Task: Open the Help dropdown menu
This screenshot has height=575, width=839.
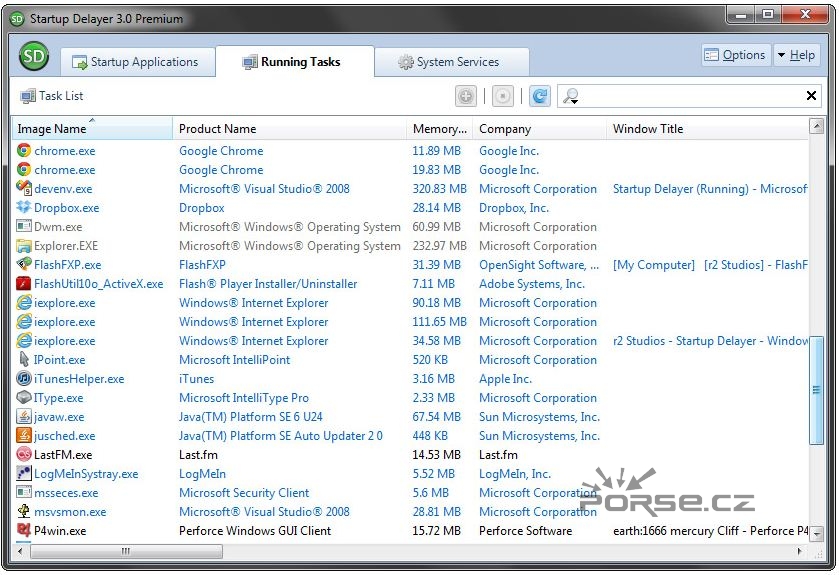Action: click(x=796, y=55)
